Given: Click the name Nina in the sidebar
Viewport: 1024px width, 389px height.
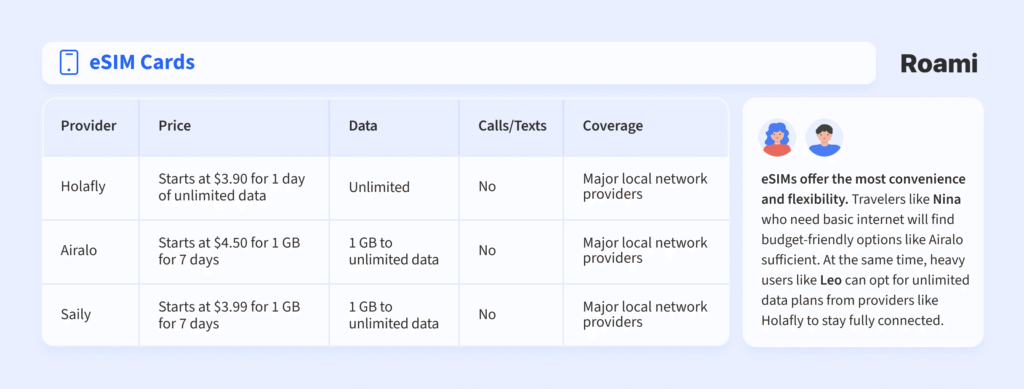Looking at the screenshot, I should click(x=947, y=199).
